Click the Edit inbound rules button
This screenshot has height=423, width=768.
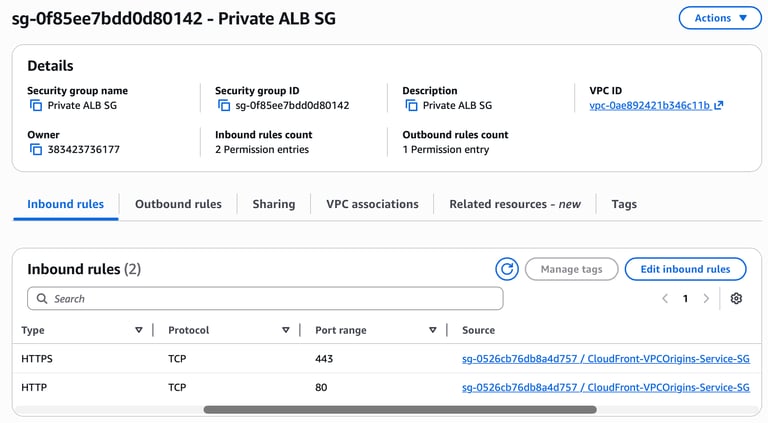[x=685, y=269]
